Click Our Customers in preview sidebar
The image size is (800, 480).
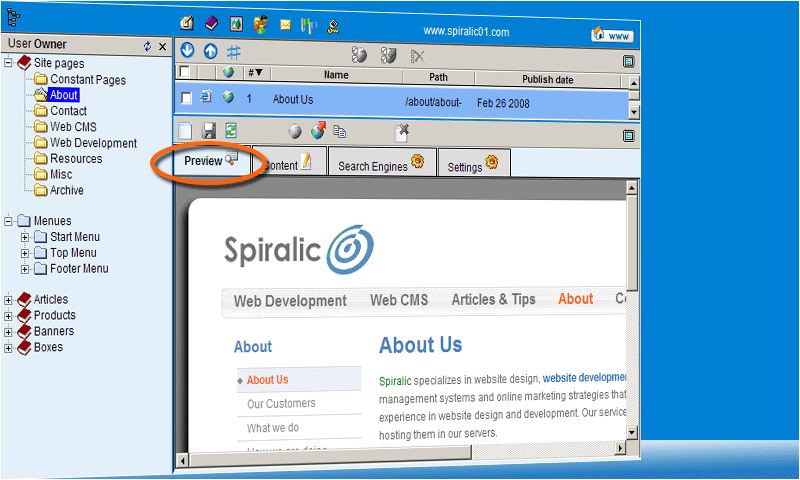pyautogui.click(x=281, y=403)
